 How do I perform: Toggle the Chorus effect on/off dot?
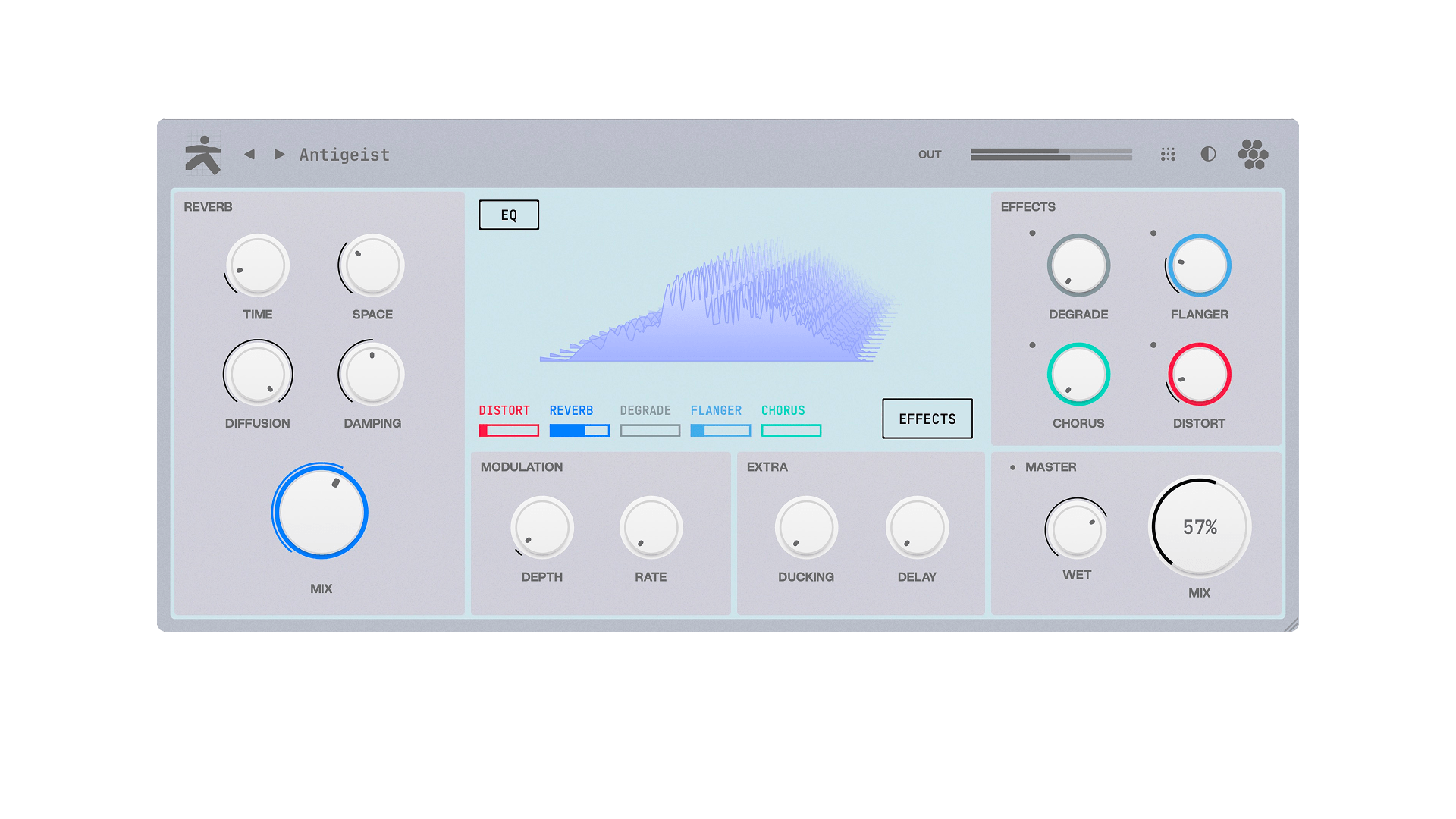1032,345
